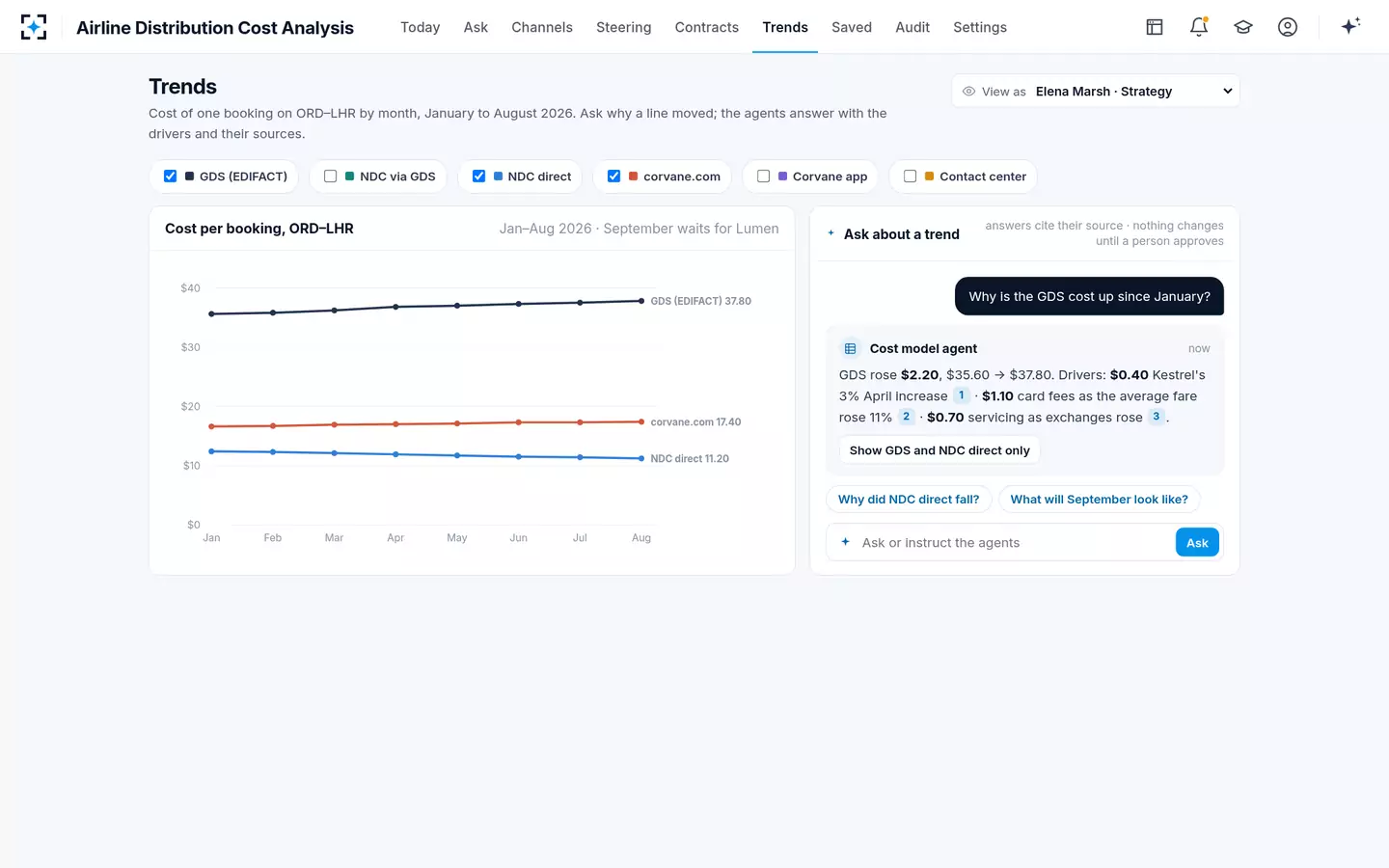Open the graduation cap learning icon
Screen dimensions: 1389x868
click(1243, 27)
